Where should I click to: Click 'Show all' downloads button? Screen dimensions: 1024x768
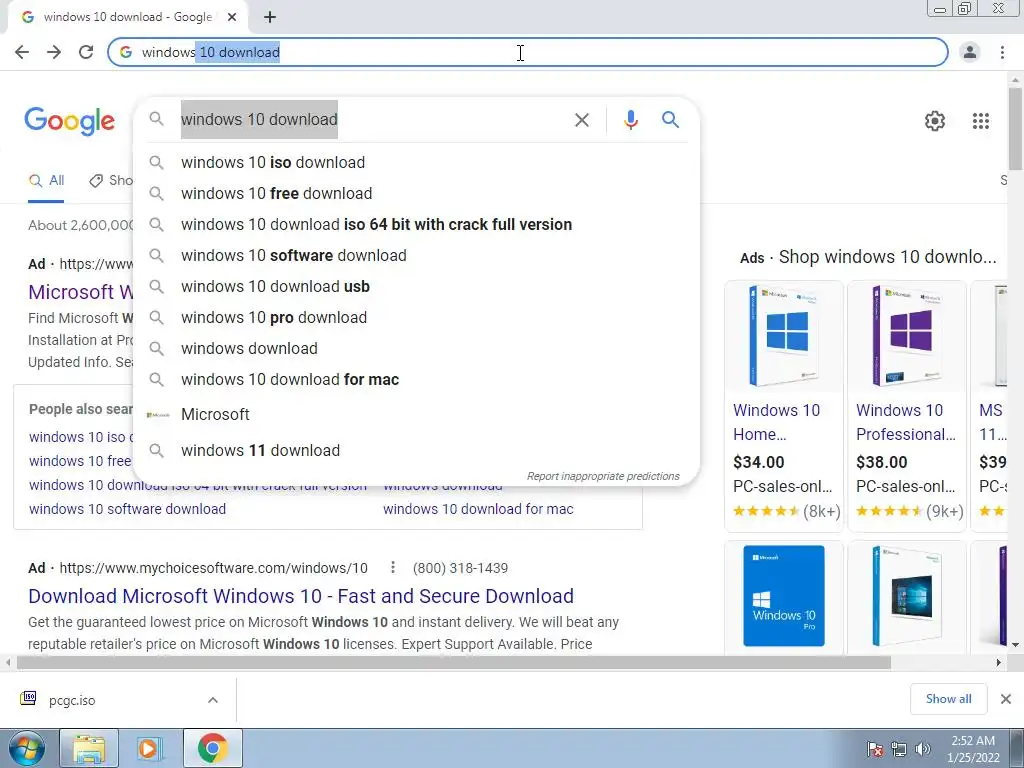coord(948,699)
